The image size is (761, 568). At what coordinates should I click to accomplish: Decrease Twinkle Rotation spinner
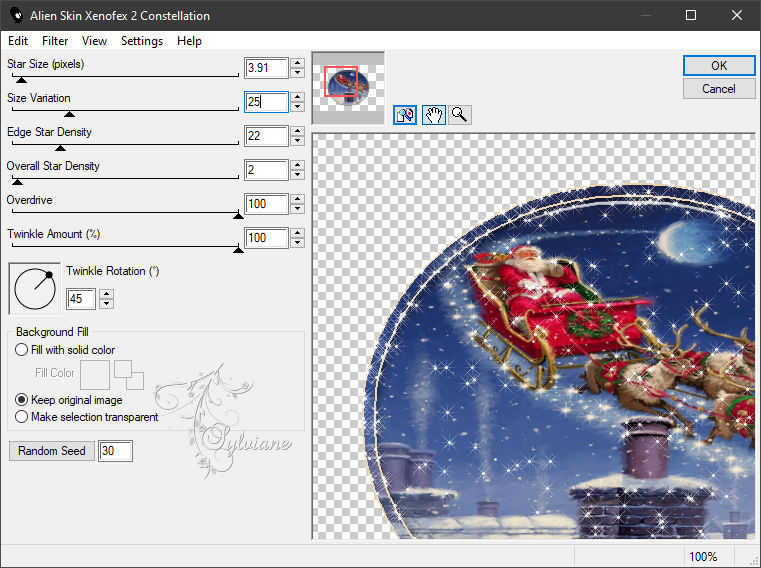tap(106, 303)
